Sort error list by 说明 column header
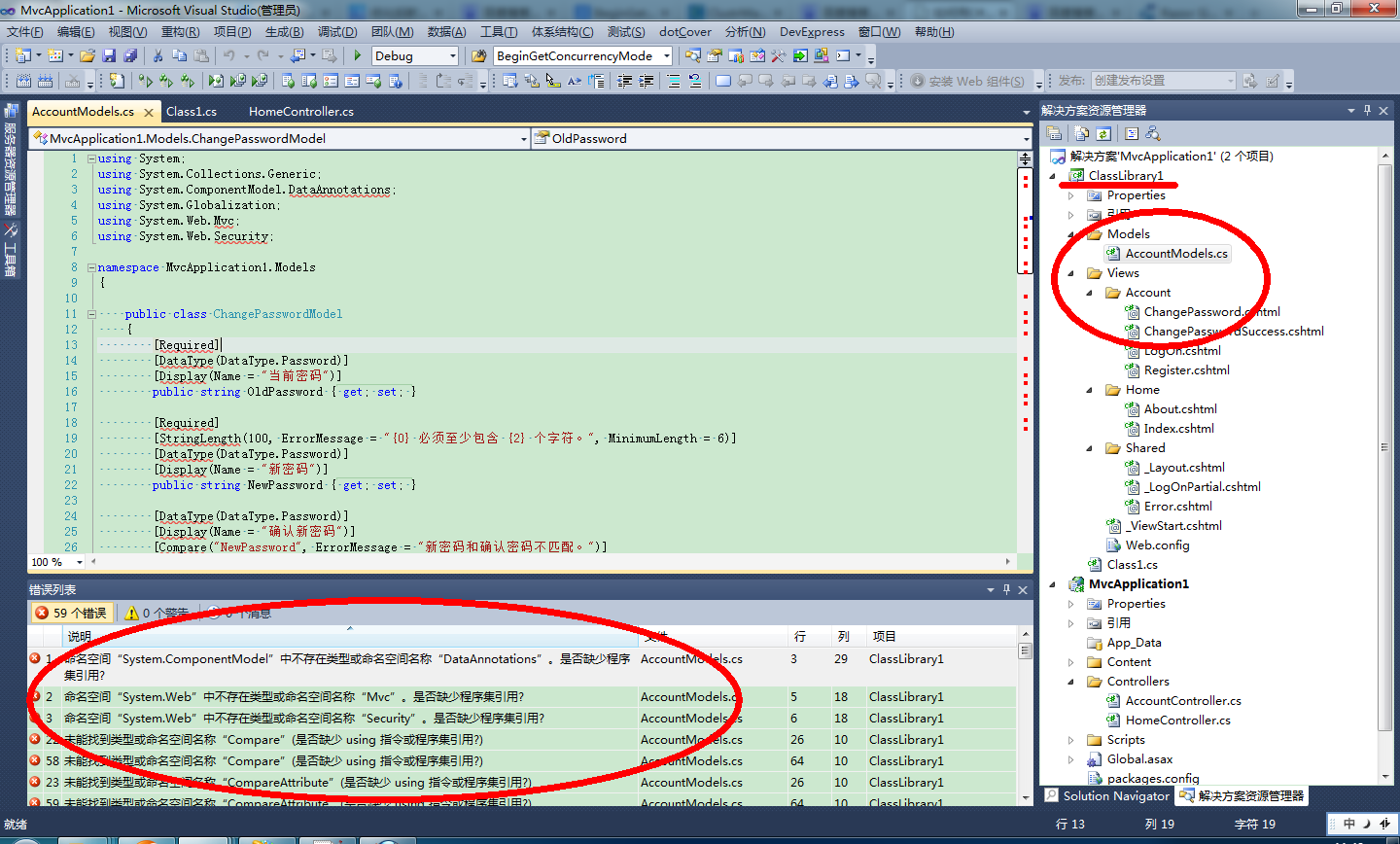This screenshot has height=844, width=1400. tap(350, 636)
